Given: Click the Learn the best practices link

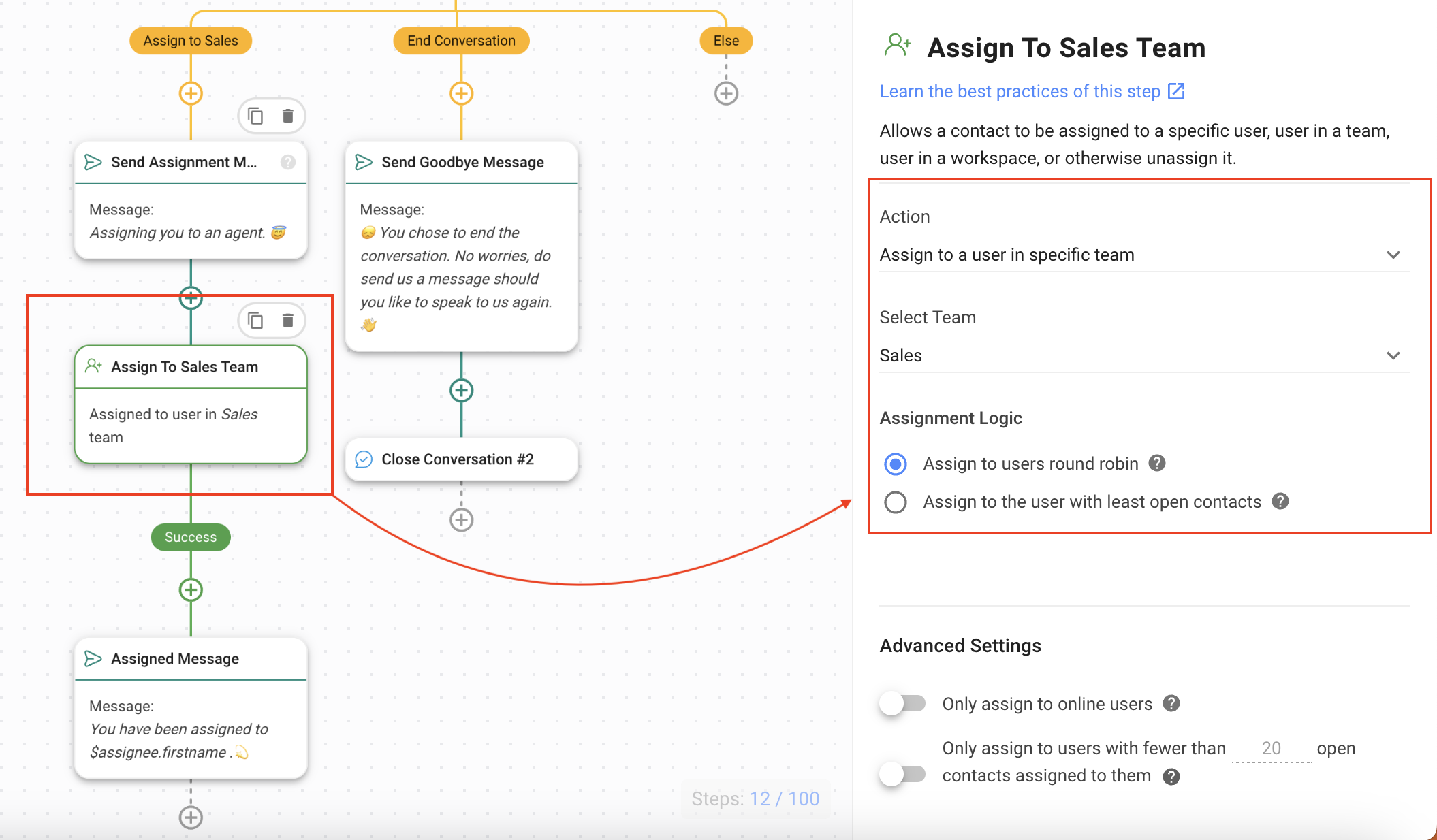Looking at the screenshot, I should tap(1020, 91).
